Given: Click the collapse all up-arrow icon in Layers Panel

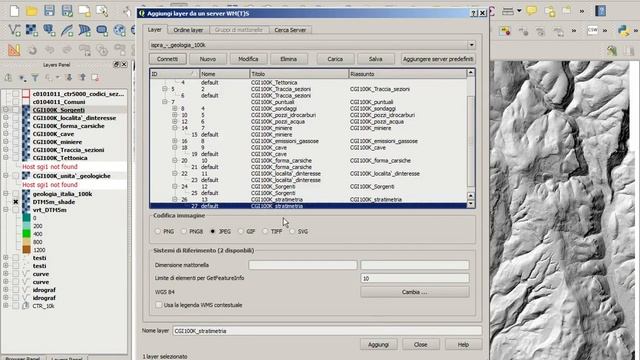Looking at the screenshot, I should point(82,78).
